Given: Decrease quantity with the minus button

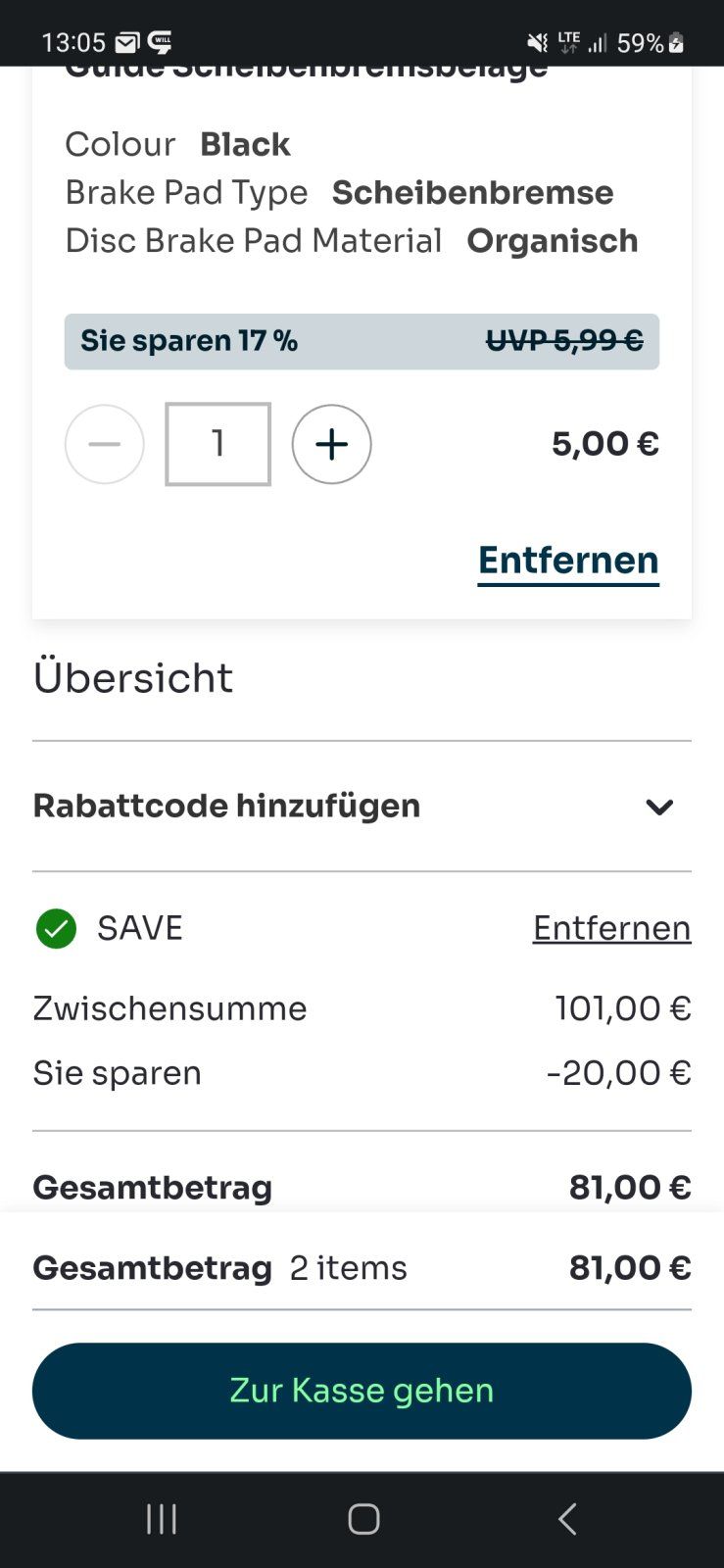Looking at the screenshot, I should pos(105,444).
